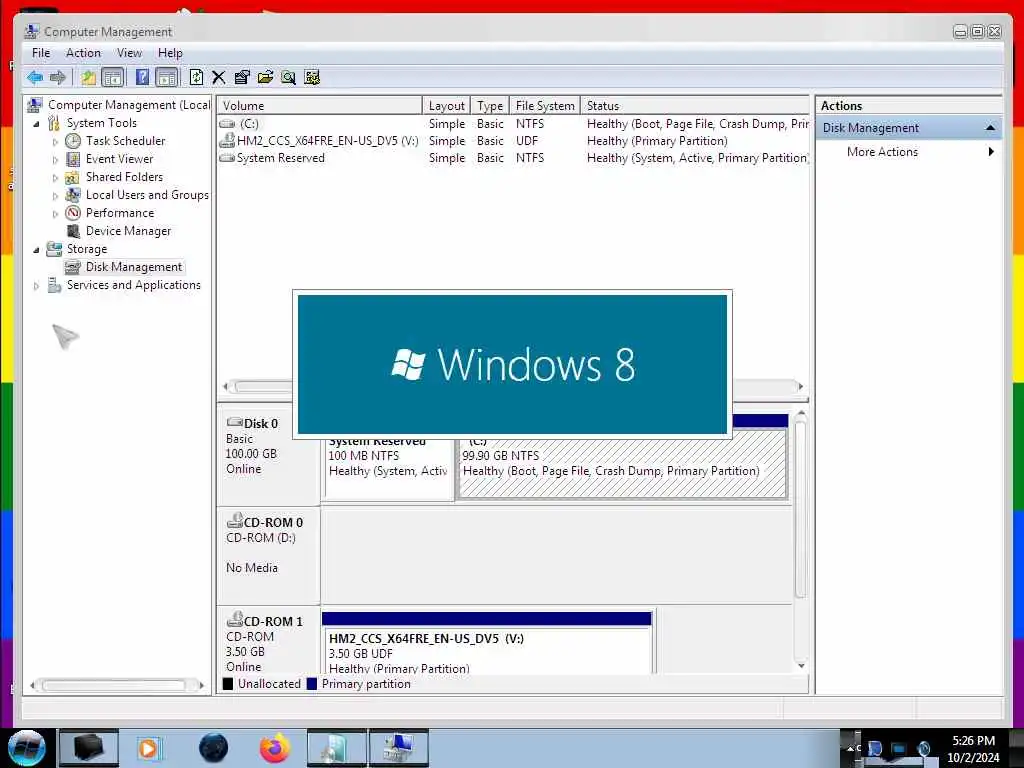The height and width of the screenshot is (768, 1024).
Task: Click the Open folder toolbar icon
Action: 265,78
